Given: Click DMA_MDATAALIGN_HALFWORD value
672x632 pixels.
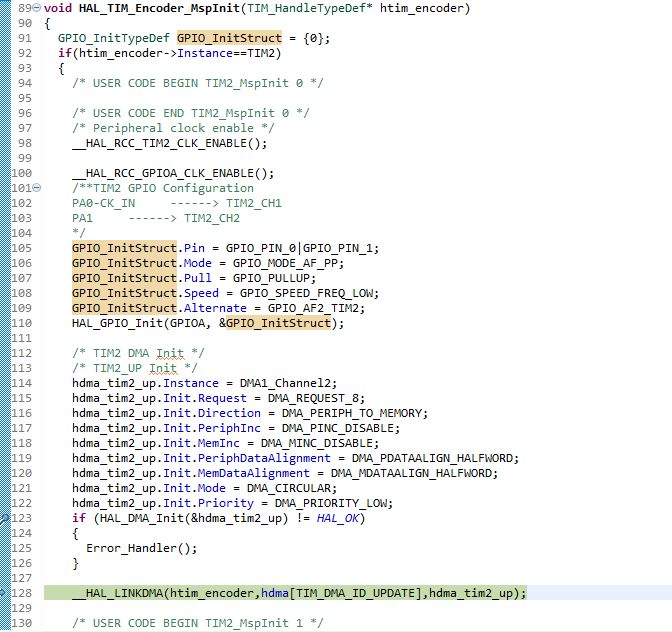Looking at the screenshot, I should [411, 473].
